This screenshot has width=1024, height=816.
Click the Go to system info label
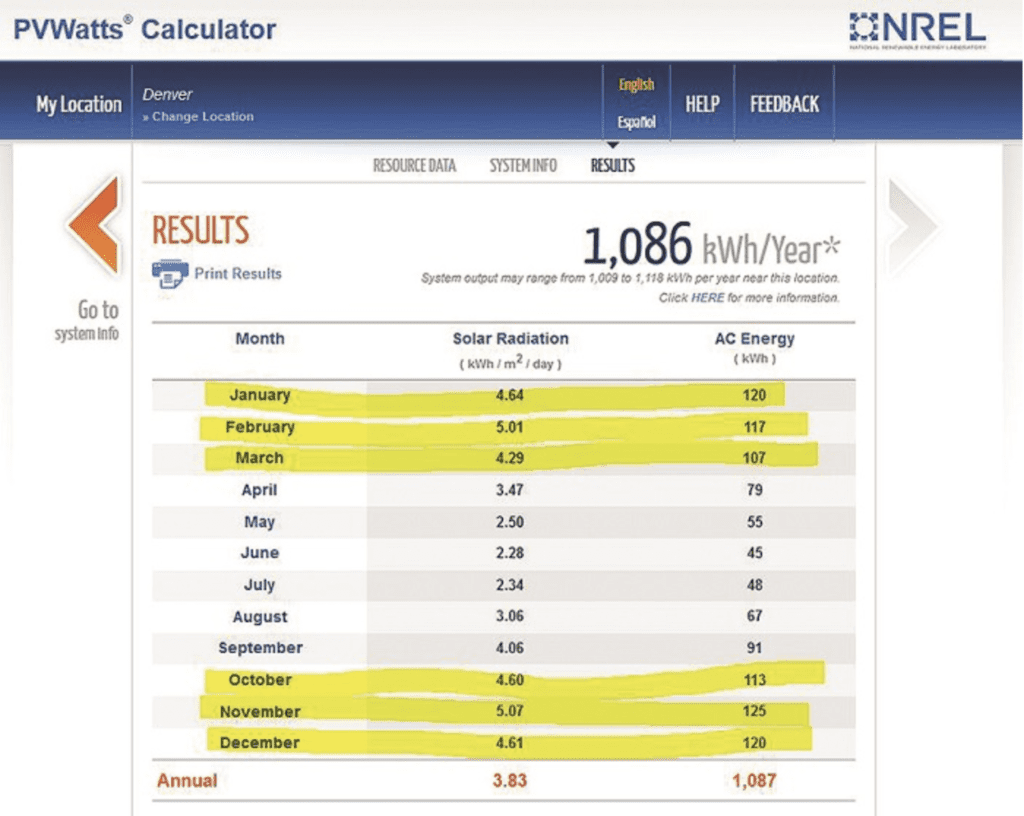click(x=87, y=321)
